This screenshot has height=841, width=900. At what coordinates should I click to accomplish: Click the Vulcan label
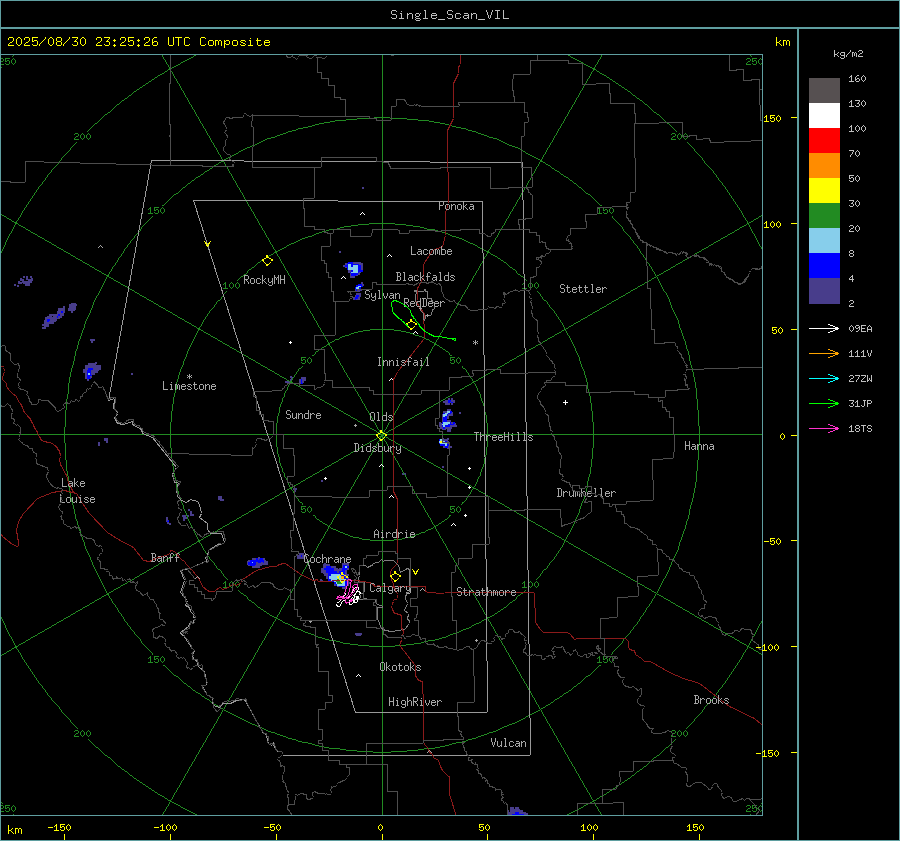click(x=509, y=743)
